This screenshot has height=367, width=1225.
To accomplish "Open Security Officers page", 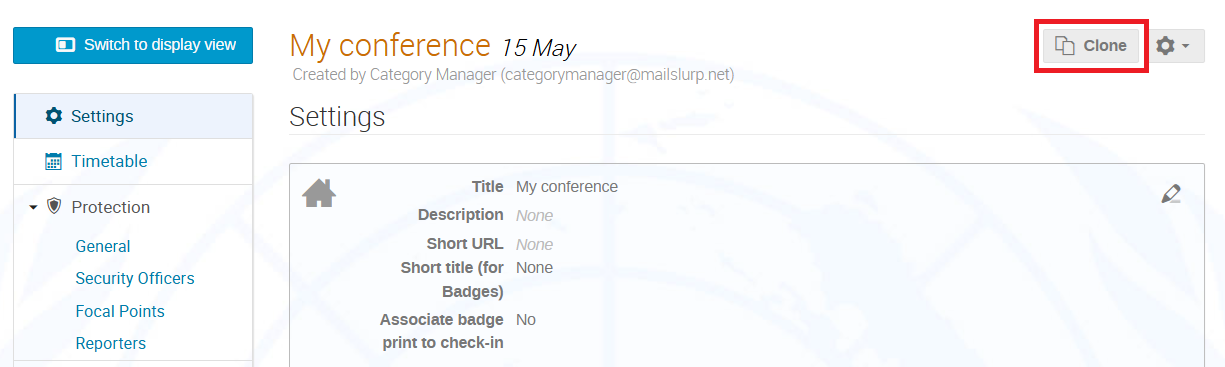I will click(x=135, y=278).
